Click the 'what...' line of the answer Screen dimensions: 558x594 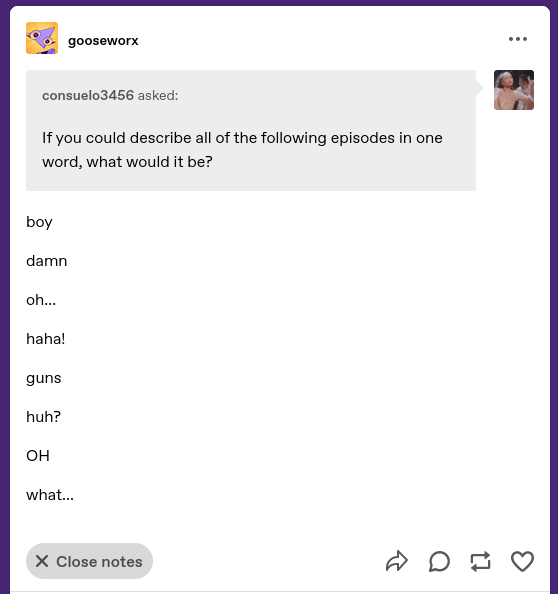(50, 495)
